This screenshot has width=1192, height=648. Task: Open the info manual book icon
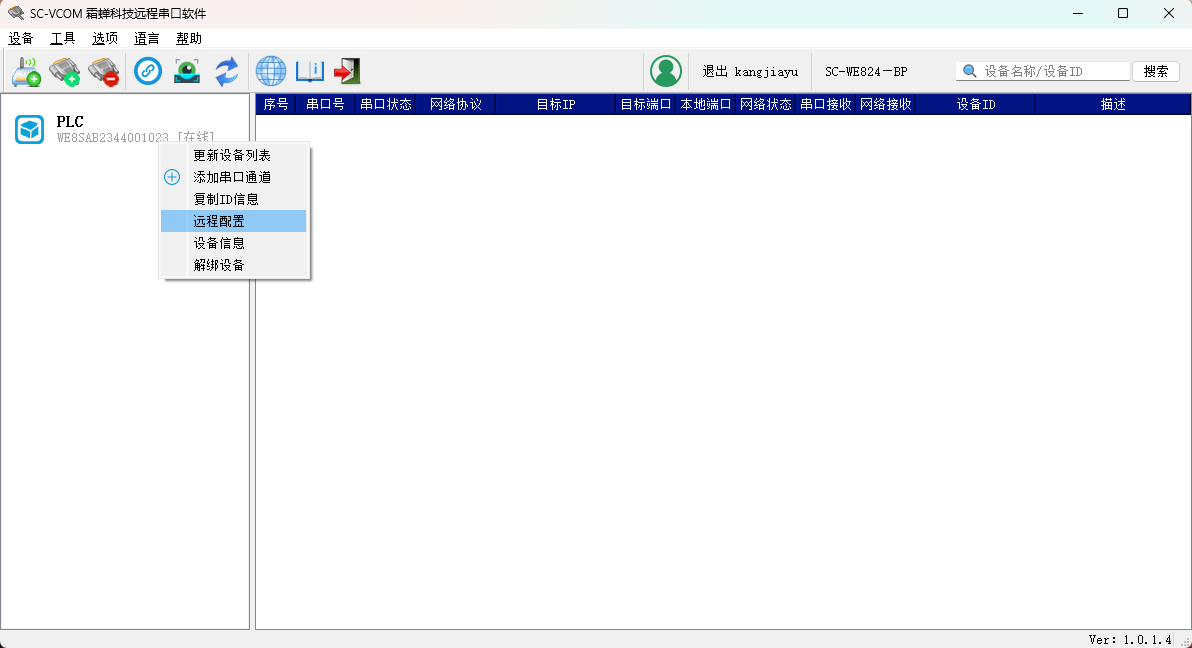pyautogui.click(x=309, y=71)
